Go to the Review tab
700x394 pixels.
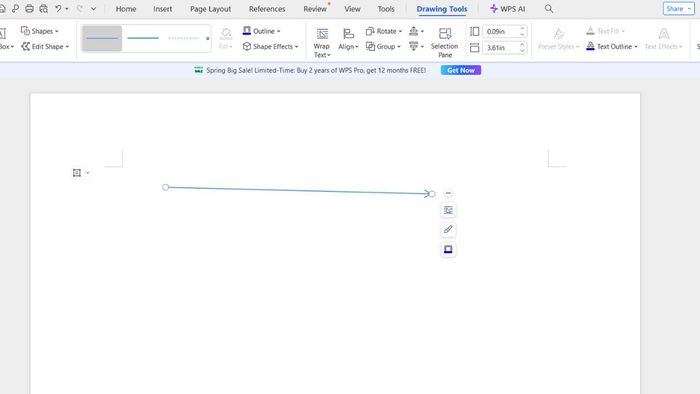coord(315,9)
